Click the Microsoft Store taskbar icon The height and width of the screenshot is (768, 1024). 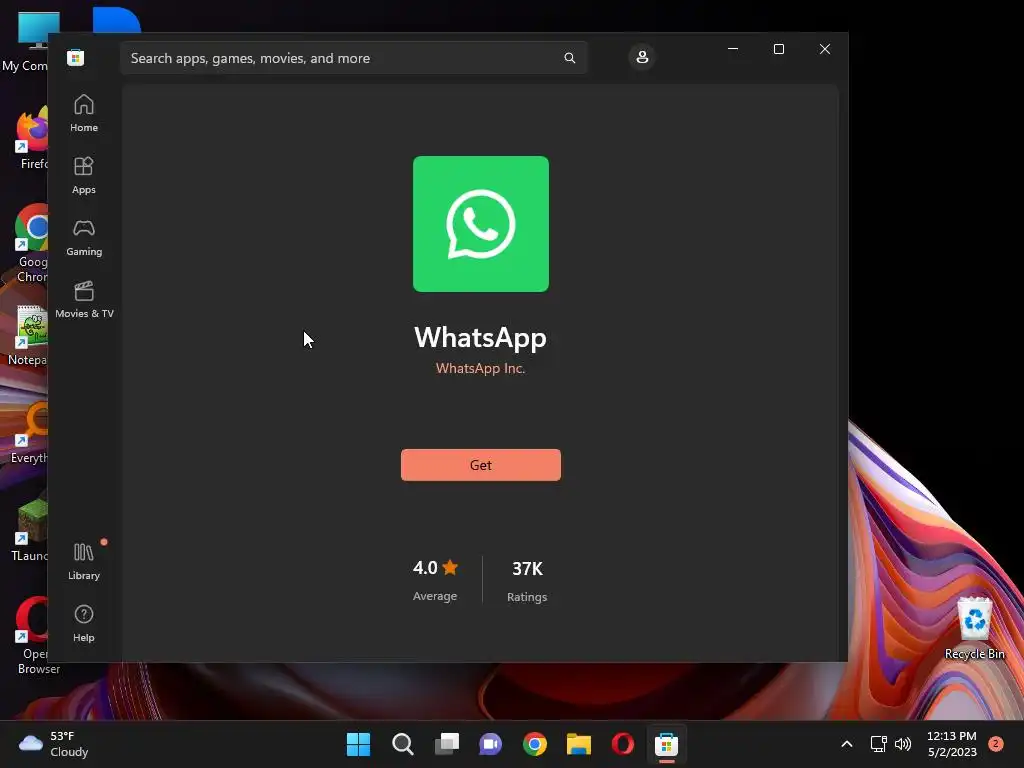(x=667, y=744)
